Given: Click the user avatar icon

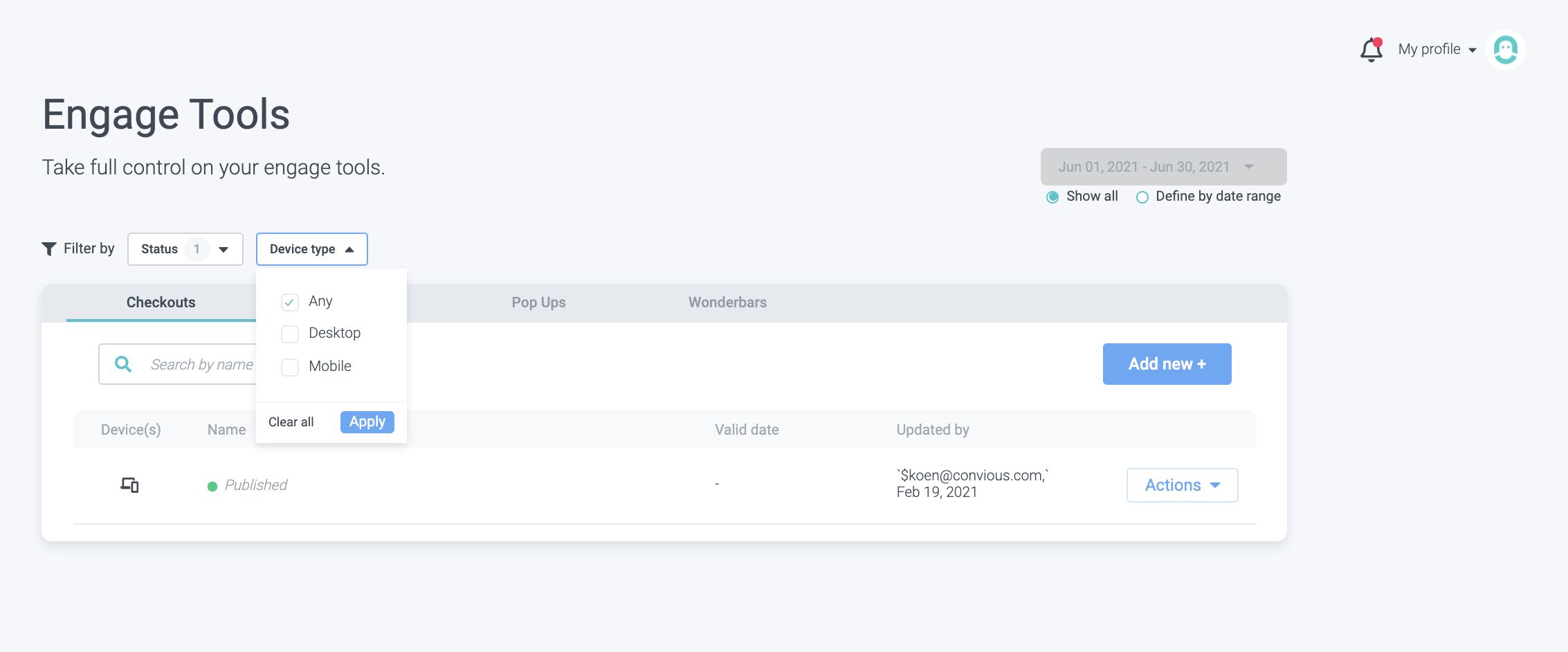Looking at the screenshot, I should (1505, 50).
